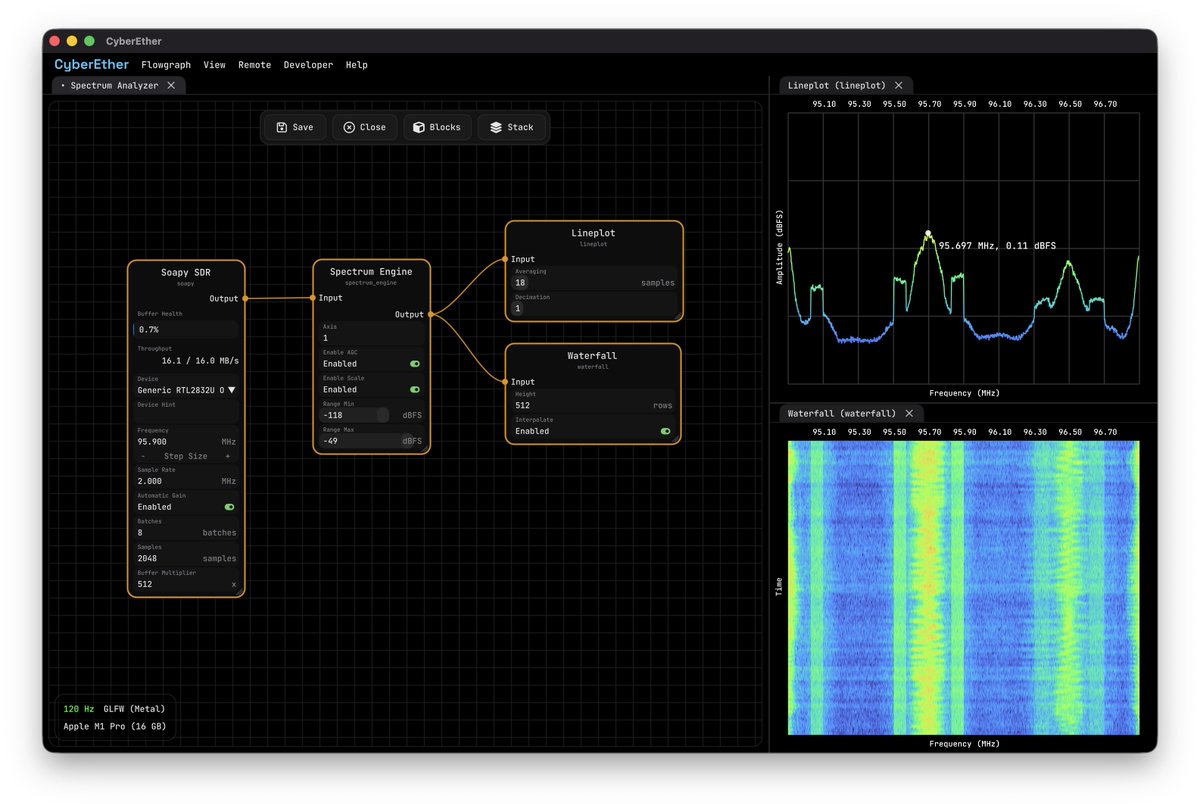
Task: Open the Device dropdown Generic RTL2832U
Action: 186,390
